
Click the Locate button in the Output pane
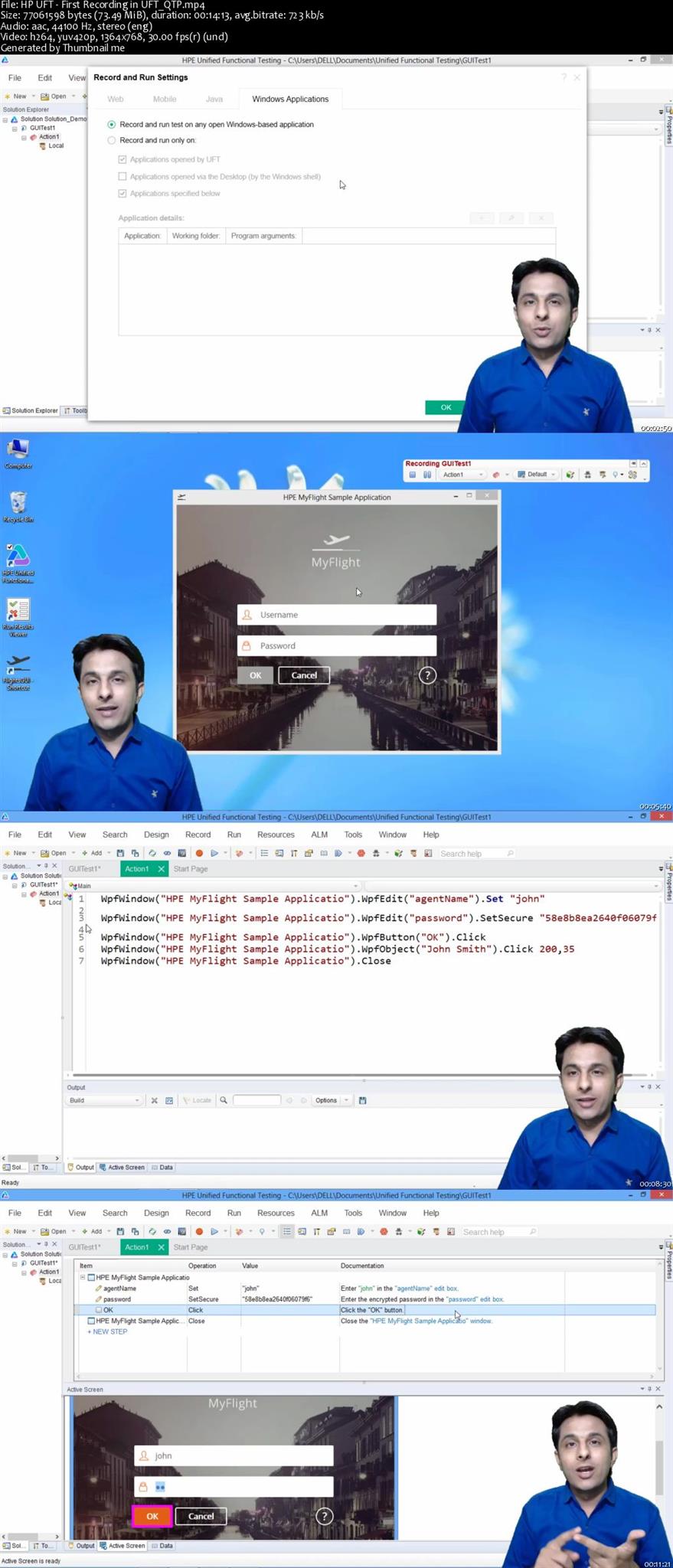coord(198,1100)
